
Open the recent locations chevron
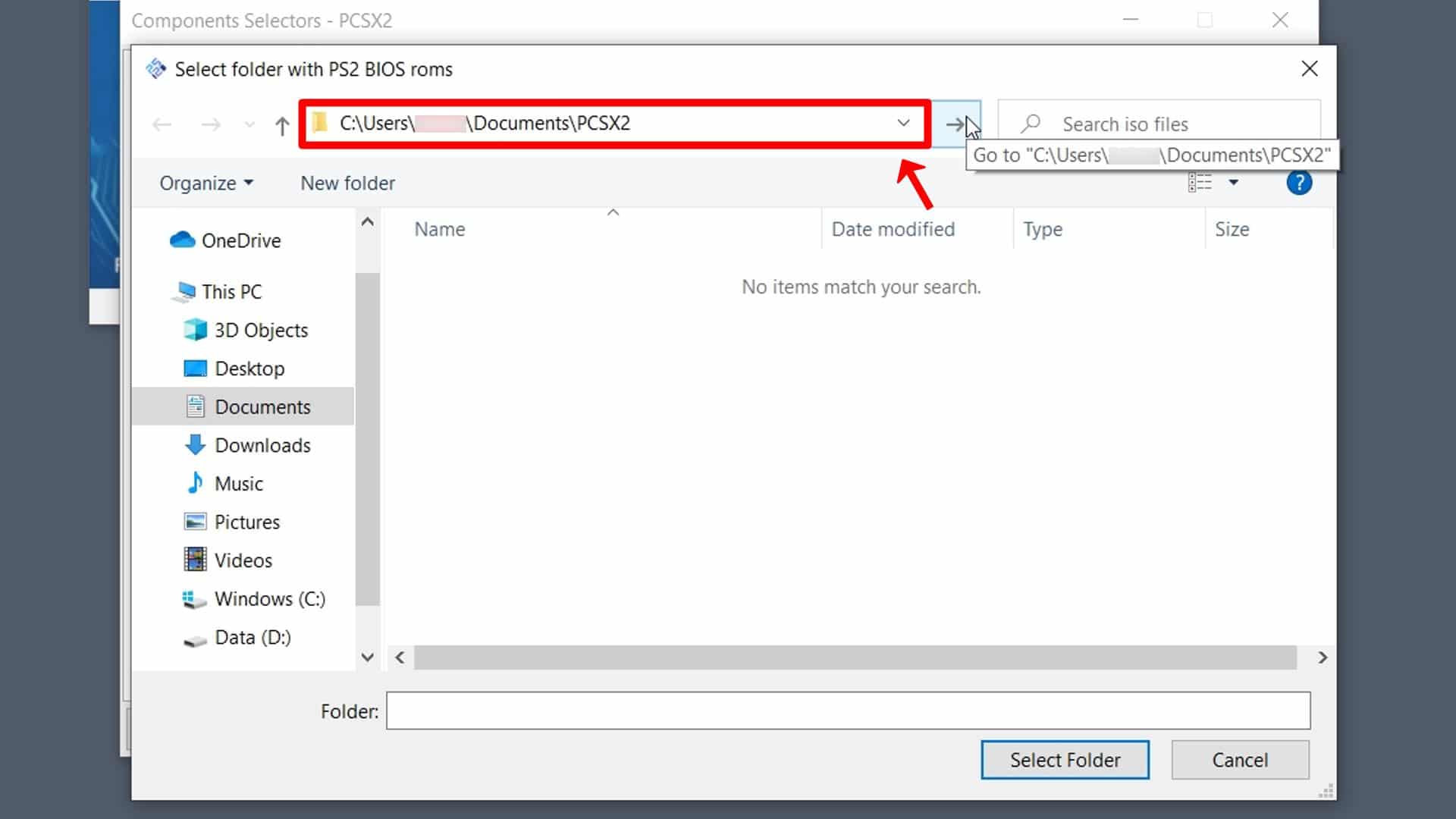coord(249,124)
